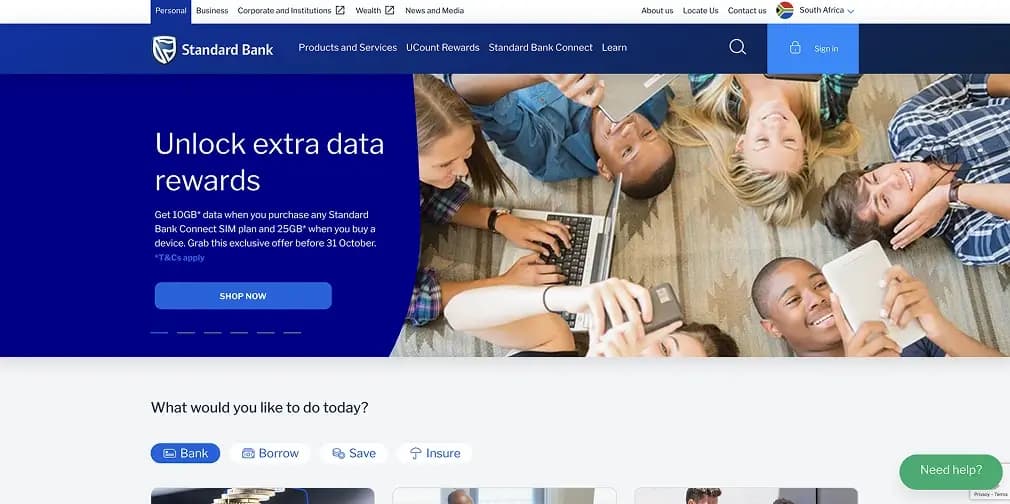
Task: Select fifth carousel slide indicator
Action: tap(265, 333)
